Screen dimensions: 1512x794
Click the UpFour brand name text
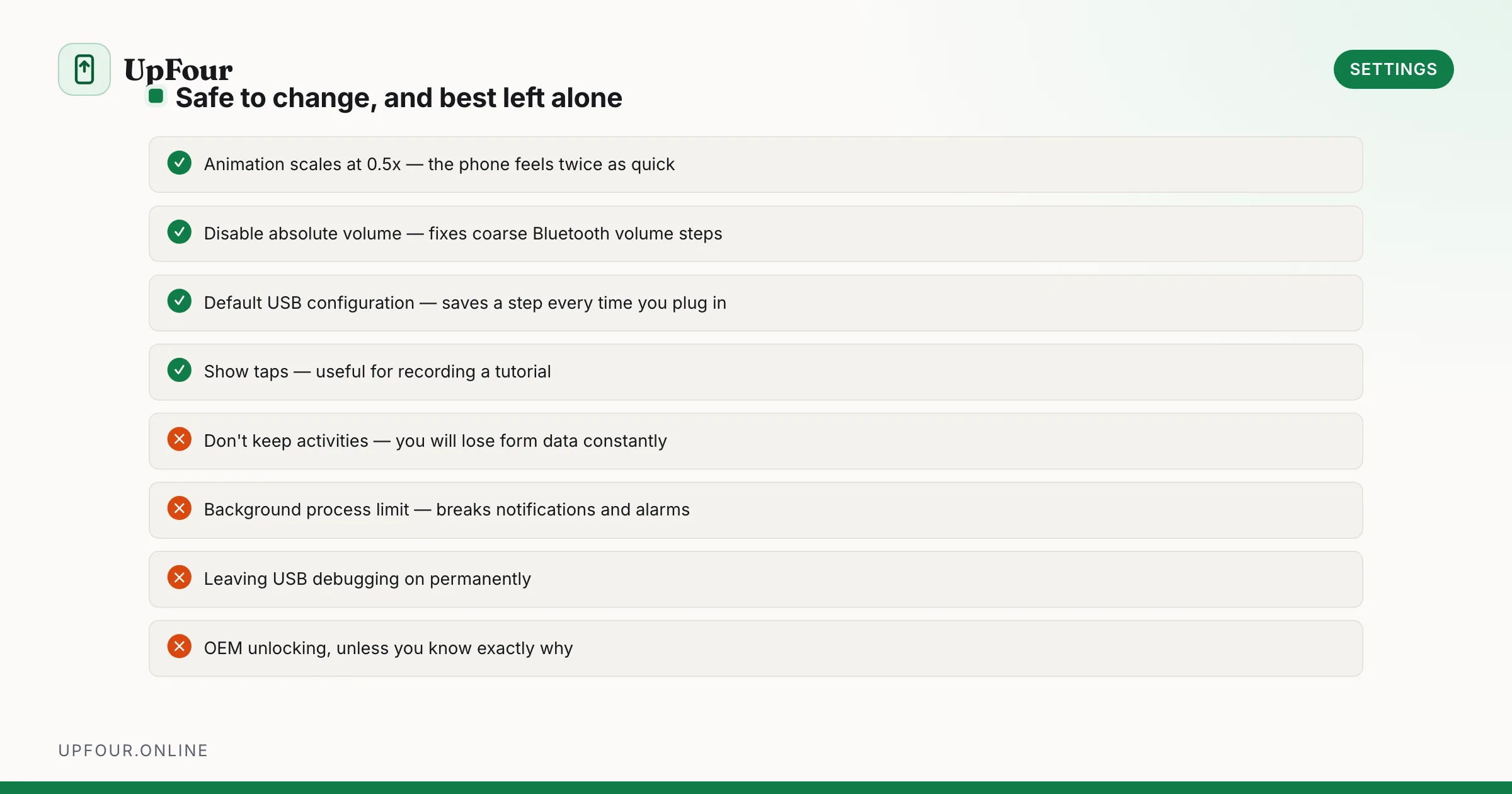[178, 69]
